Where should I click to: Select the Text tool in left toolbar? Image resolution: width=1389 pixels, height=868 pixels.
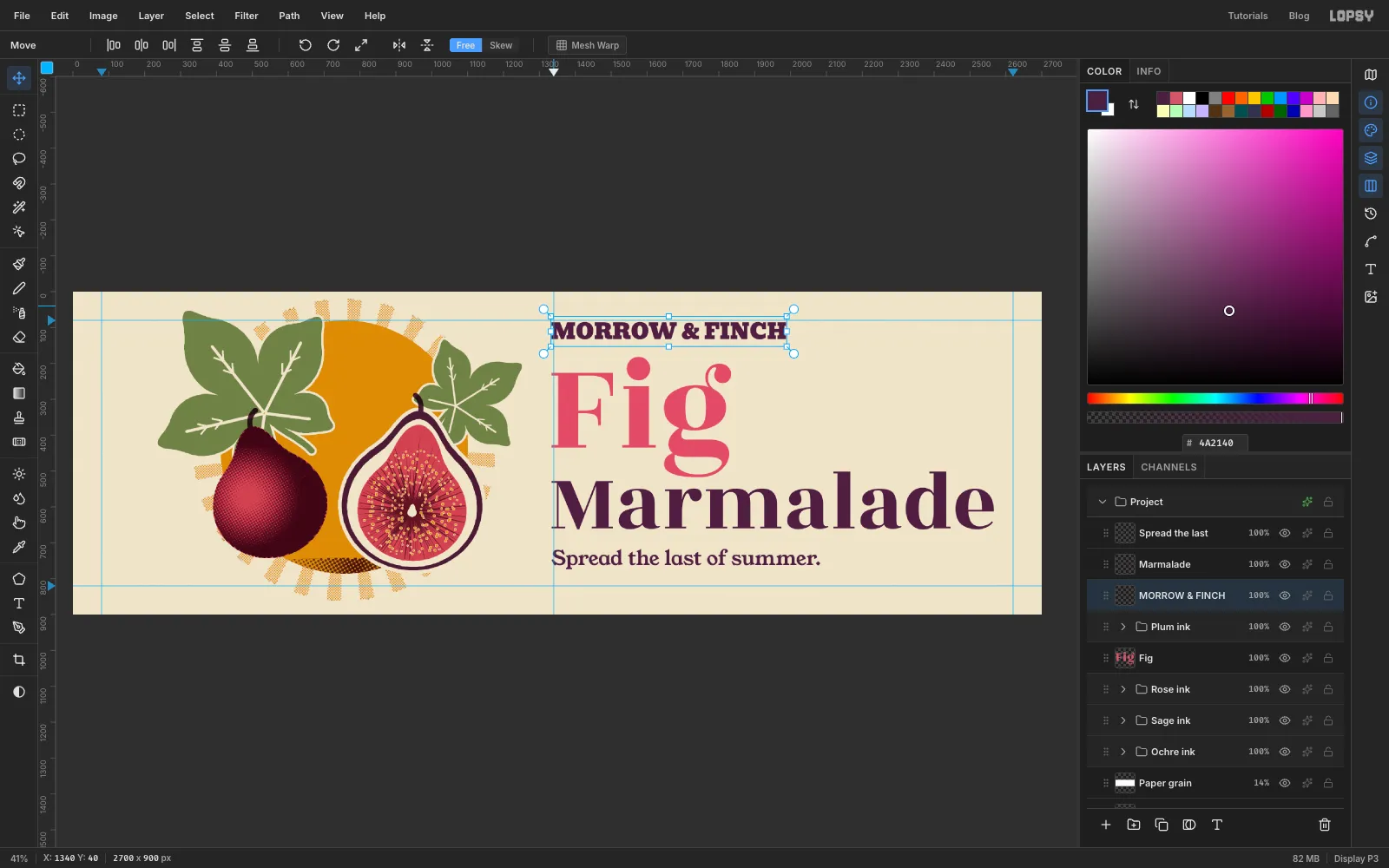[19, 603]
